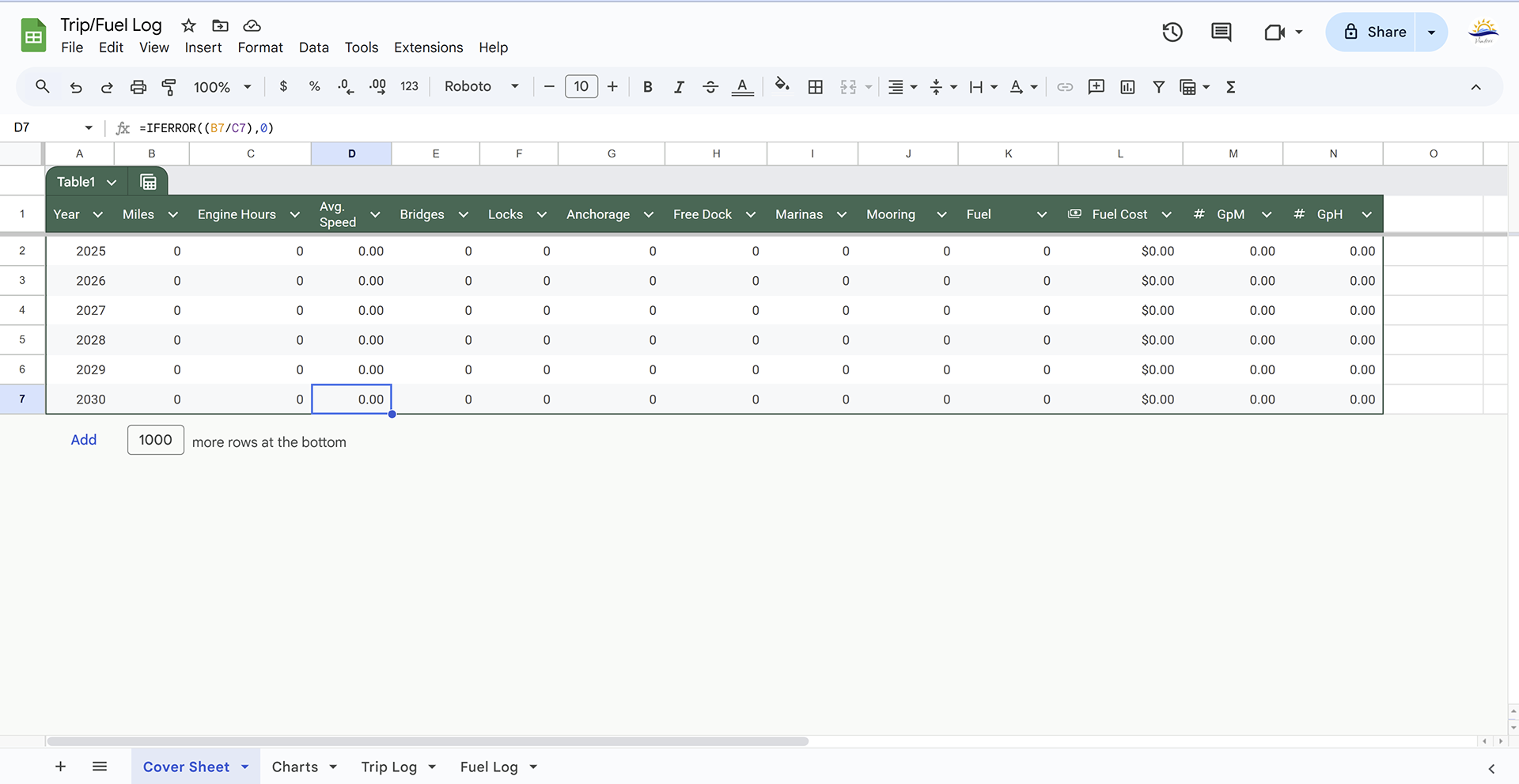
Task: Insert comment from toolbar icon
Action: coord(1097,87)
